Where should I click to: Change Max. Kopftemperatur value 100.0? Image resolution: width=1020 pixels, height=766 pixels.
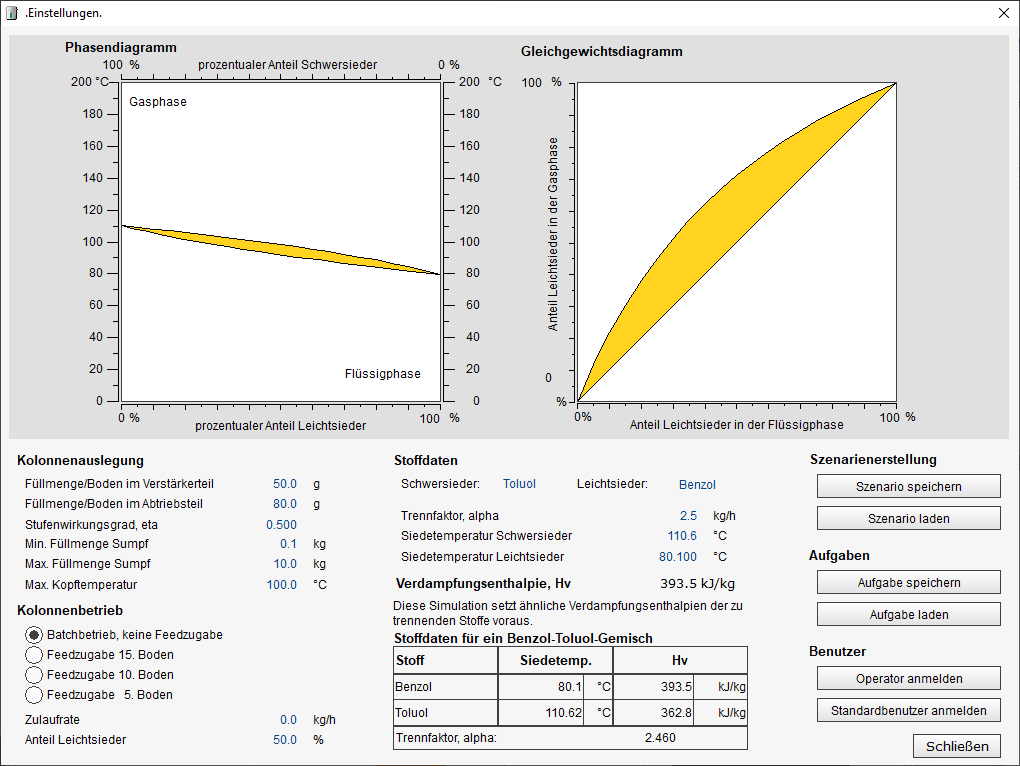pos(281,585)
